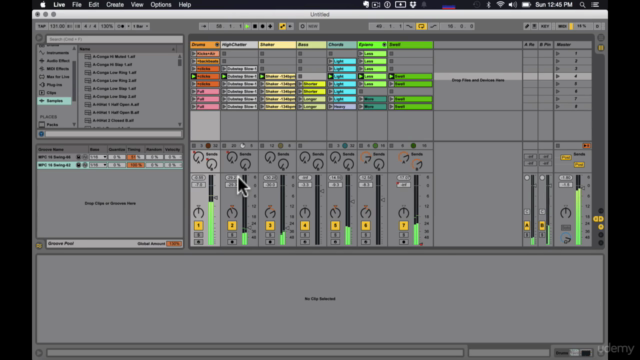Click the TAP tempo button
Viewport: 640px width, 360px height.
42,26
